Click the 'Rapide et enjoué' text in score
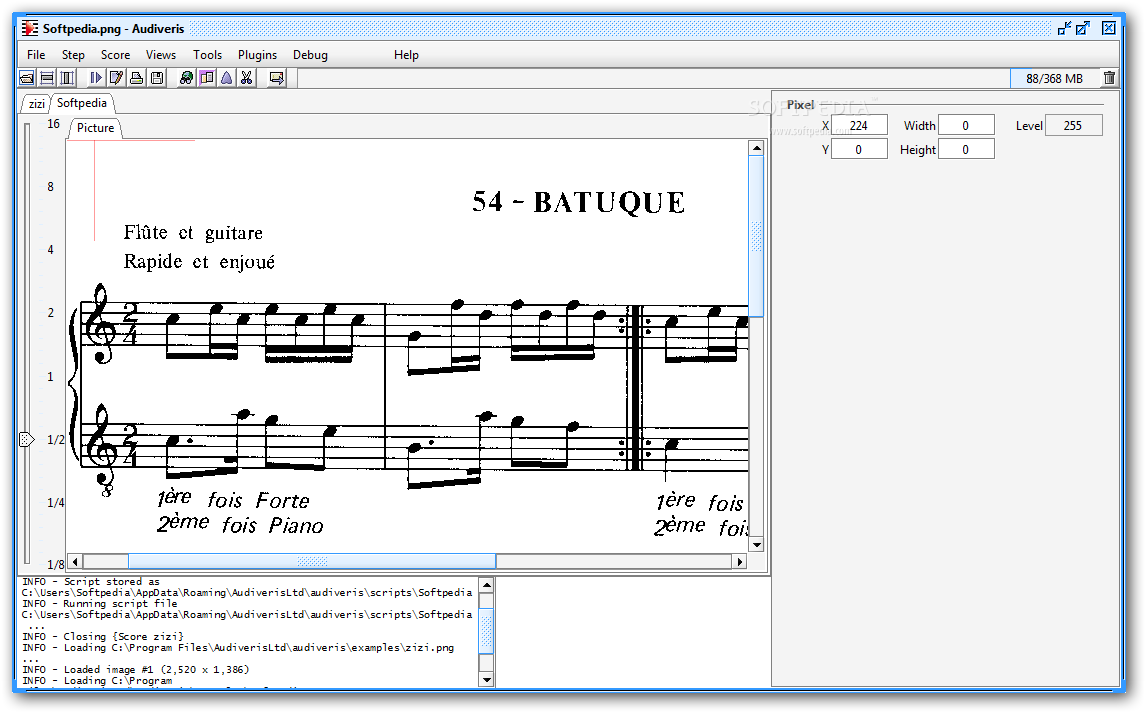The height and width of the screenshot is (713, 1146). (199, 262)
